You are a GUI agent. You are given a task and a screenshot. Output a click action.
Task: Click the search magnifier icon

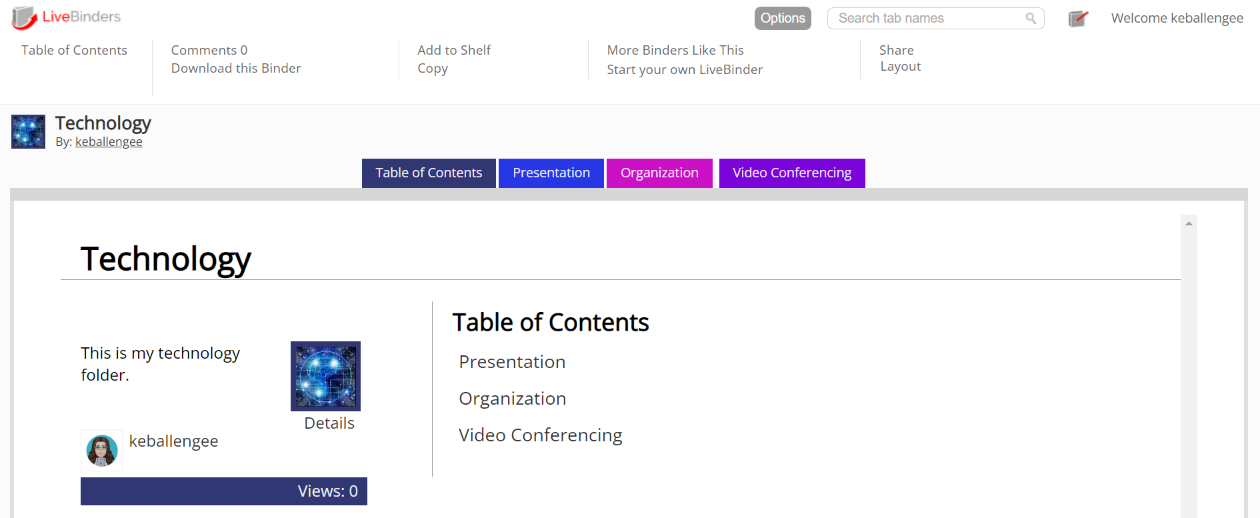(x=1031, y=18)
